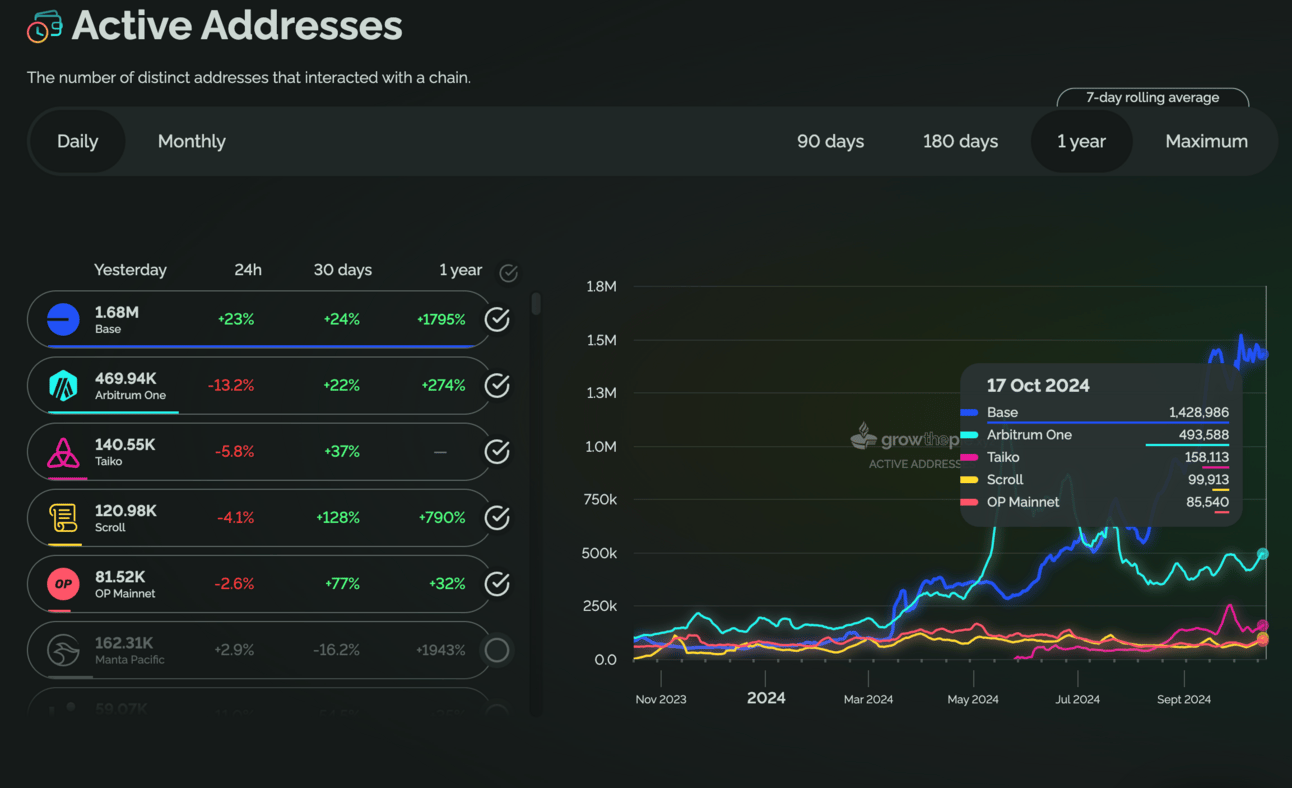Select the Daily view tab
Image resolution: width=1292 pixels, height=788 pixels.
77,142
